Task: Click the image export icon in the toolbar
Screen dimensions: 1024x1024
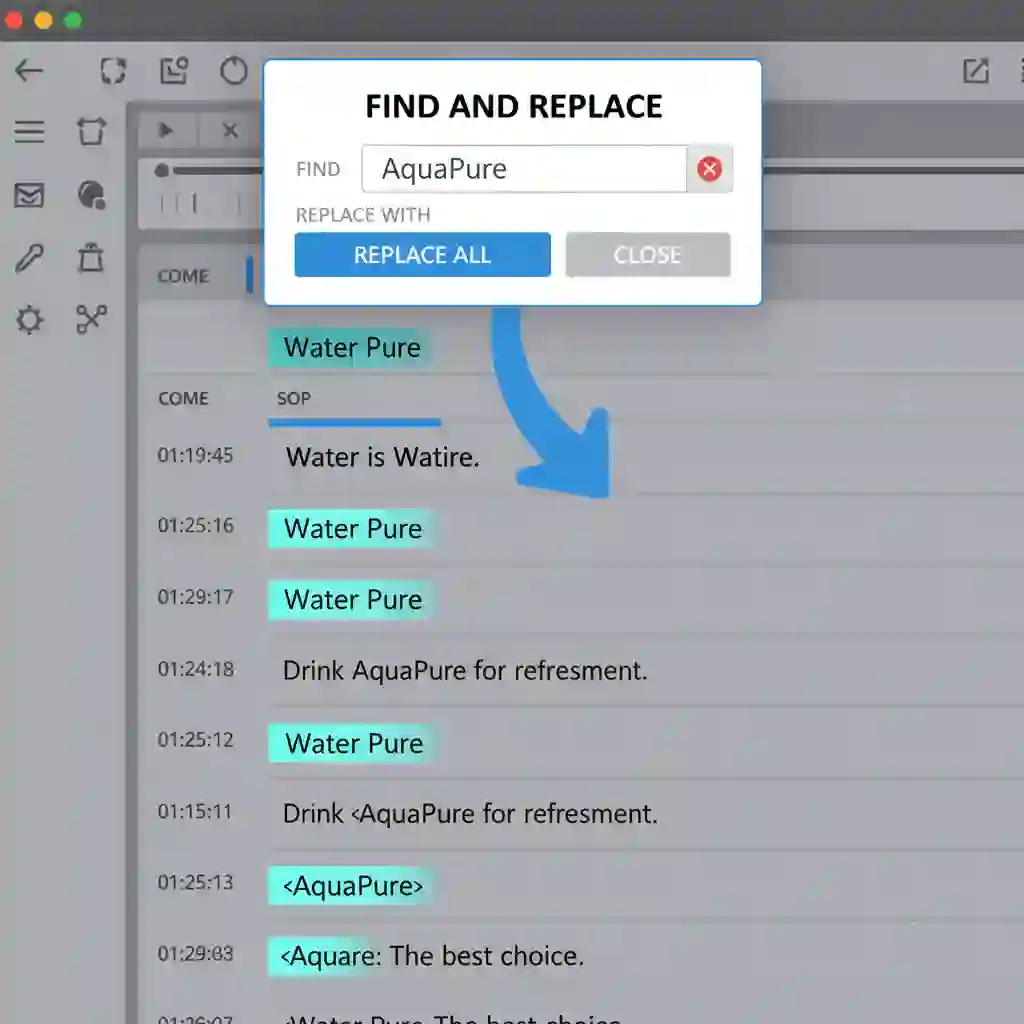Action: (x=174, y=71)
